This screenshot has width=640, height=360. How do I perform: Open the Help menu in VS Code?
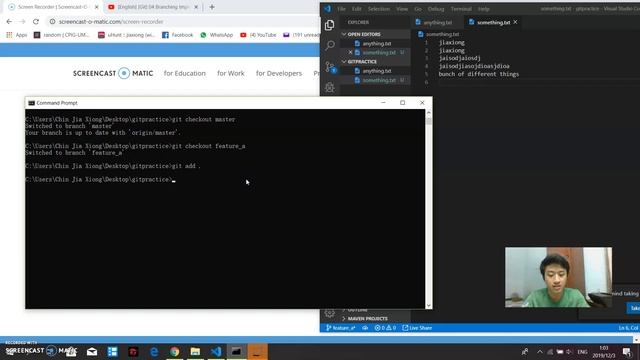click(x=483, y=9)
